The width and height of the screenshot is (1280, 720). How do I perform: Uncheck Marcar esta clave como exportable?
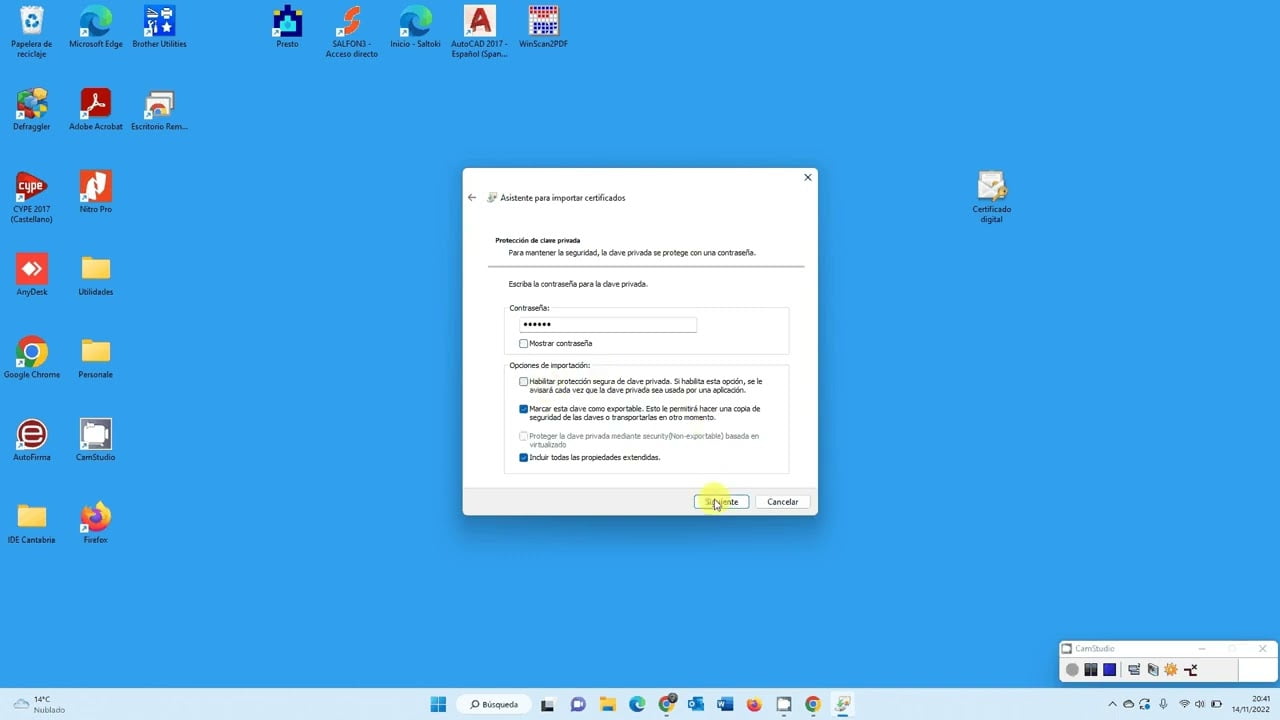tap(524, 409)
